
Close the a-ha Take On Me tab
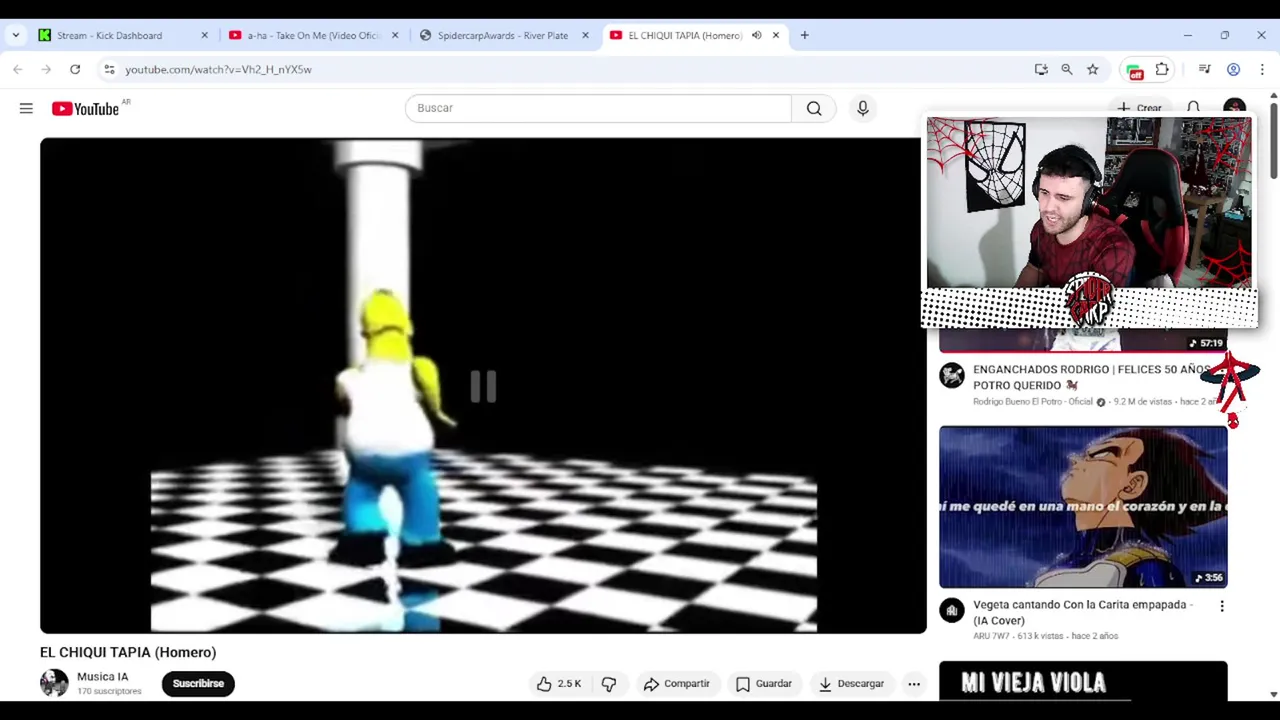click(x=395, y=35)
